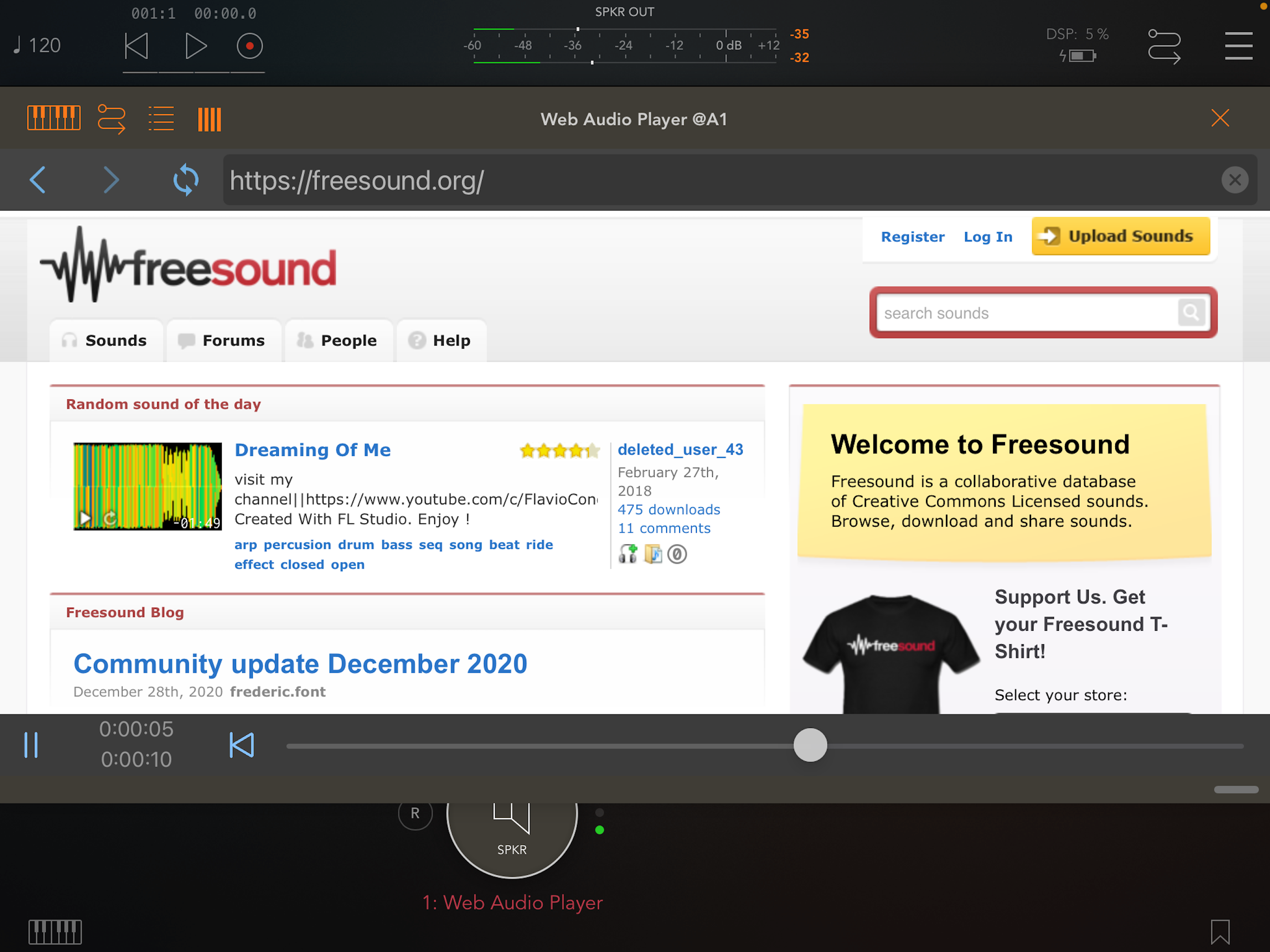Pause the web audio playback

[x=31, y=745]
